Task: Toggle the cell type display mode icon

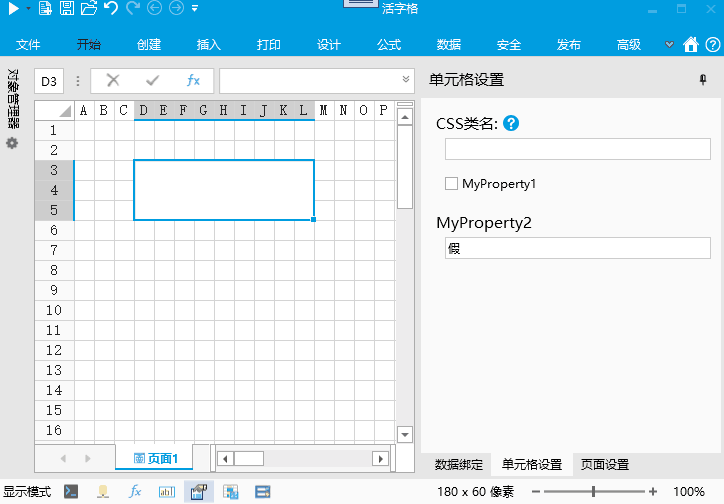Action: (167, 492)
